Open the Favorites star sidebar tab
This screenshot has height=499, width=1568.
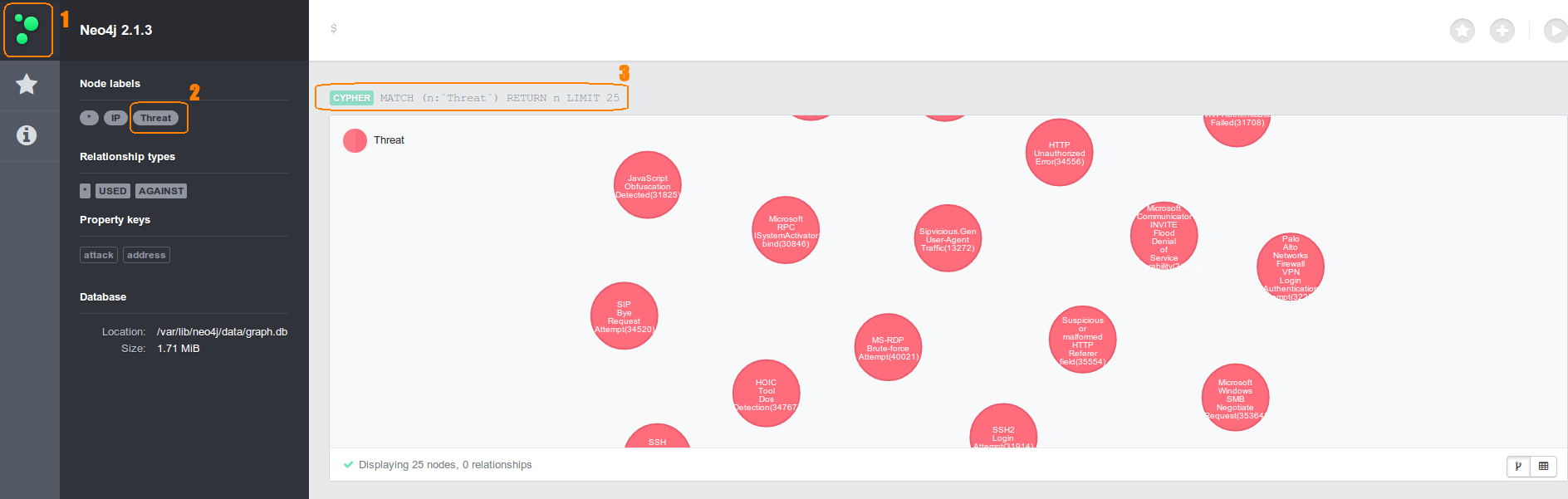[x=27, y=84]
